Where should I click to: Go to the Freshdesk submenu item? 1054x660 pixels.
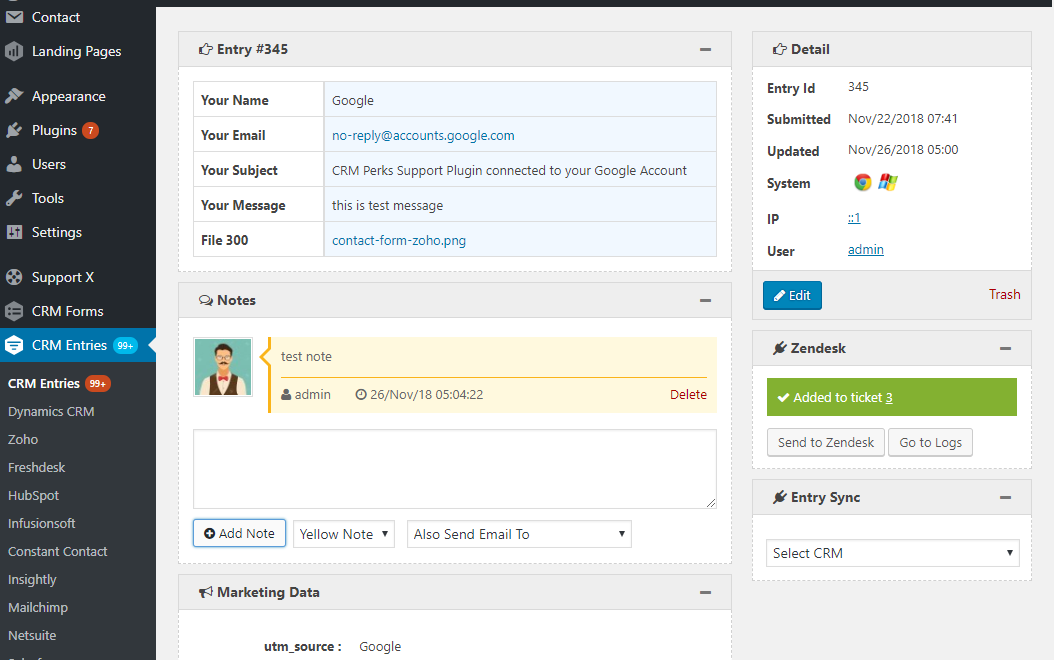click(x=36, y=467)
